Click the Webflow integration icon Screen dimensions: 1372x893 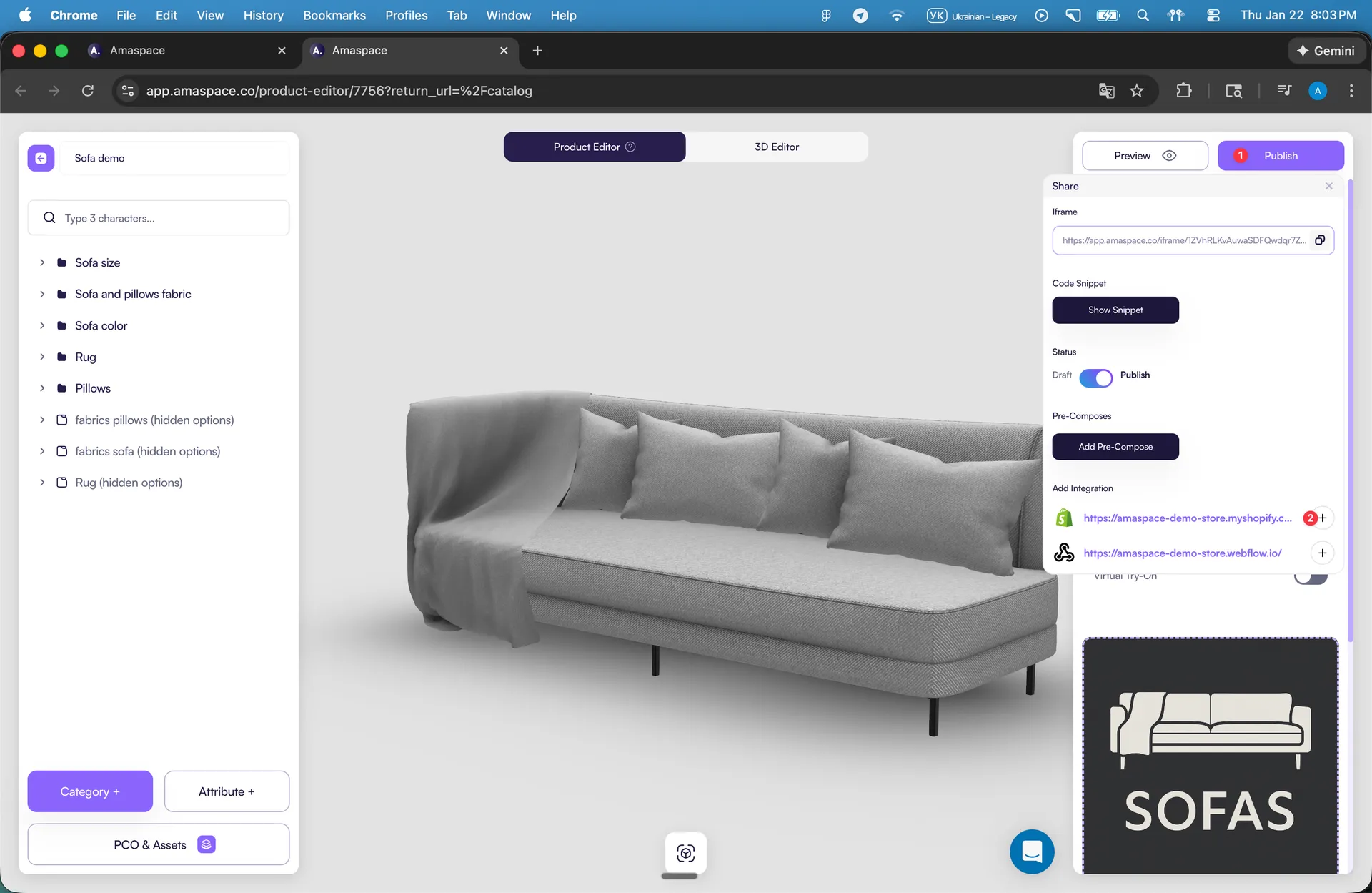(1064, 552)
